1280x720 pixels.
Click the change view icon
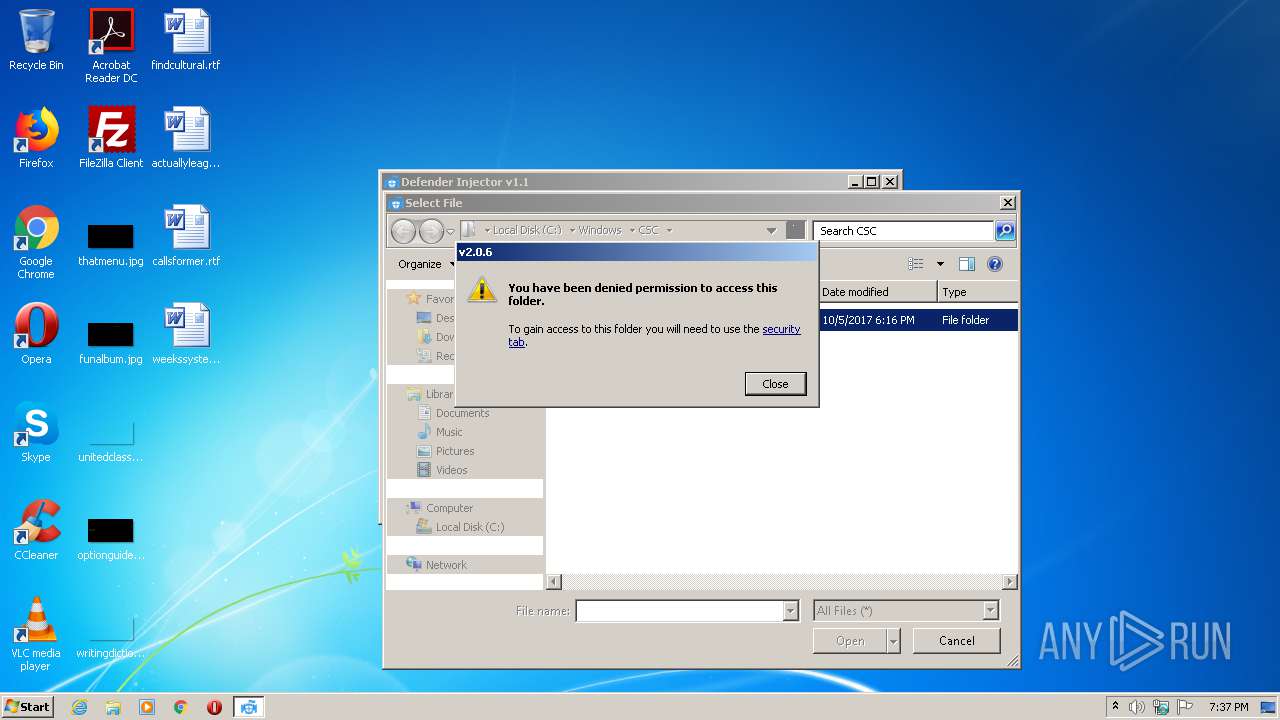(x=916, y=264)
